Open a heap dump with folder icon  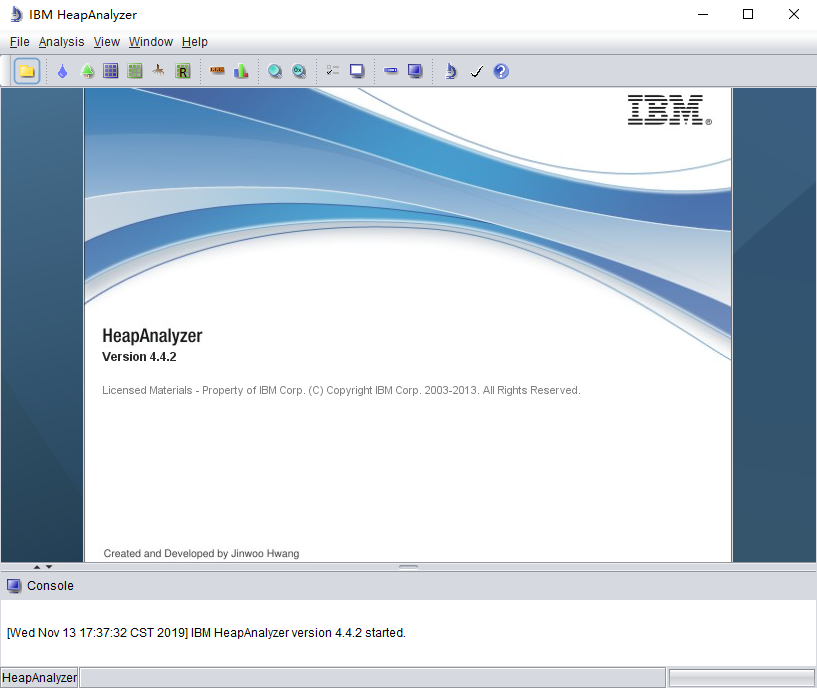[x=27, y=71]
